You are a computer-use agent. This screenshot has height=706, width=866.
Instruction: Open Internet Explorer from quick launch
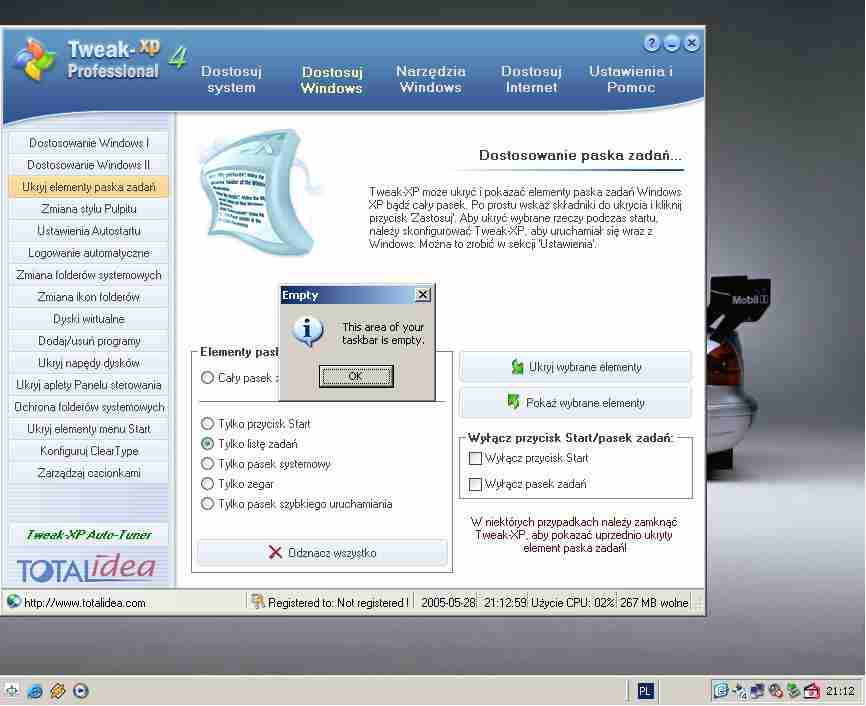tap(35, 690)
